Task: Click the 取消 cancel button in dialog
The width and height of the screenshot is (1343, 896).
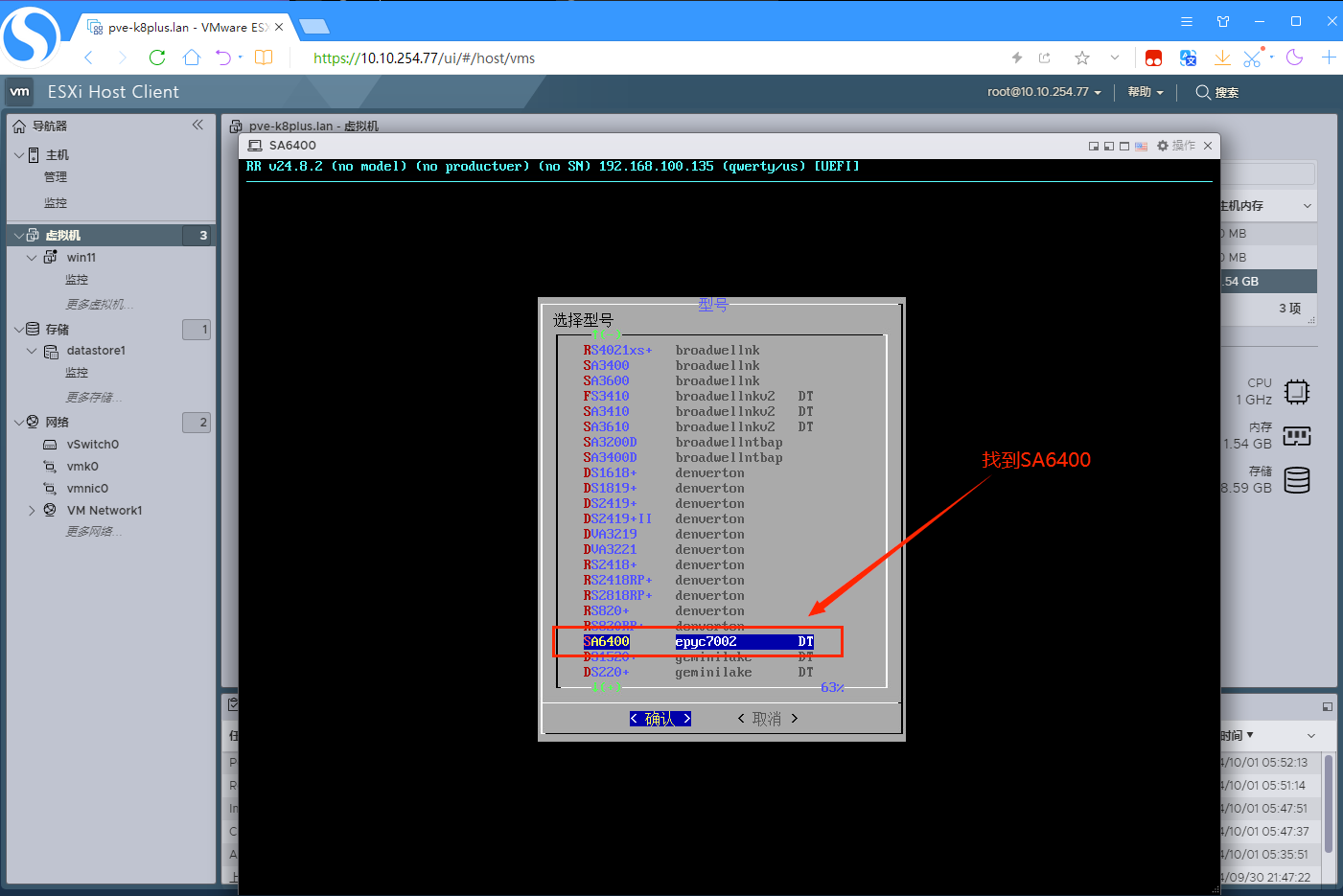Action: tap(767, 719)
